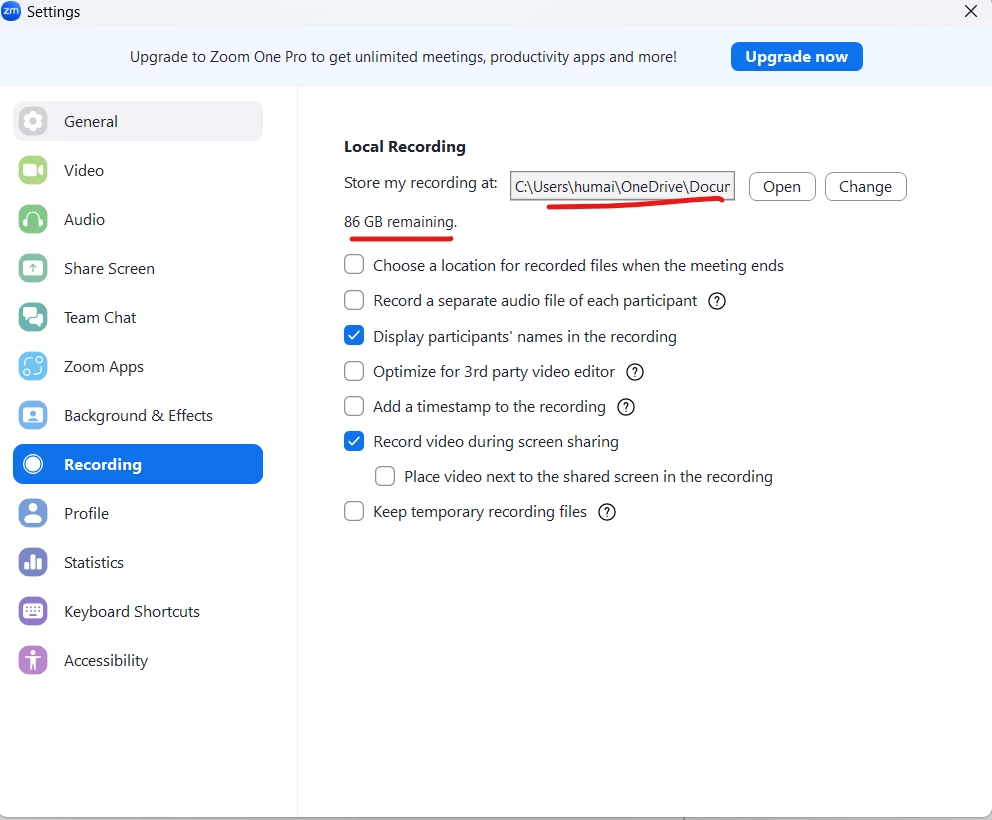Viewport: 992px width, 820px height.
Task: Uncheck Record video during screen sharing
Action: click(354, 441)
